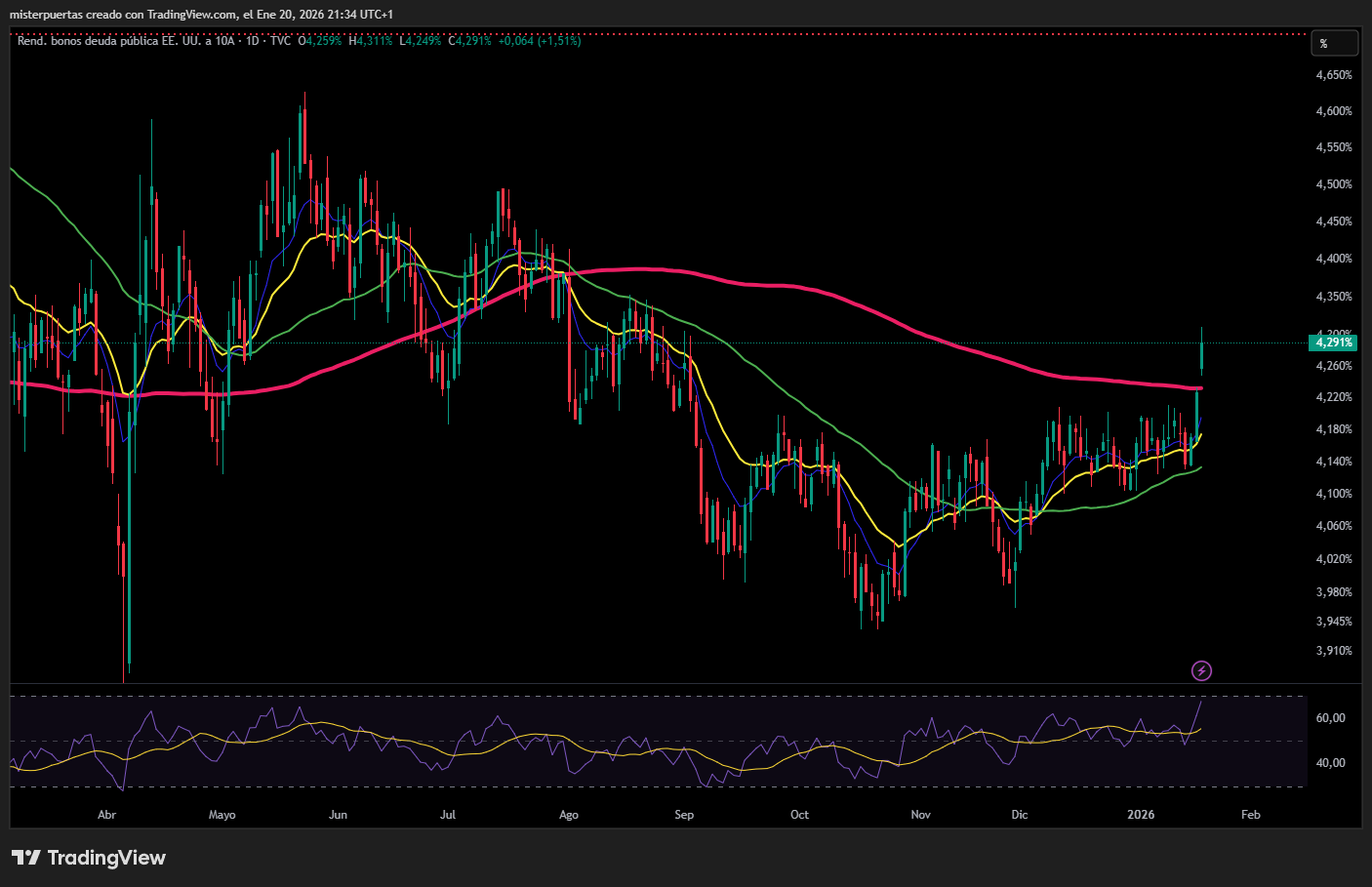
Task: Click the closing value C4,291% in the legend
Action: (x=470, y=41)
